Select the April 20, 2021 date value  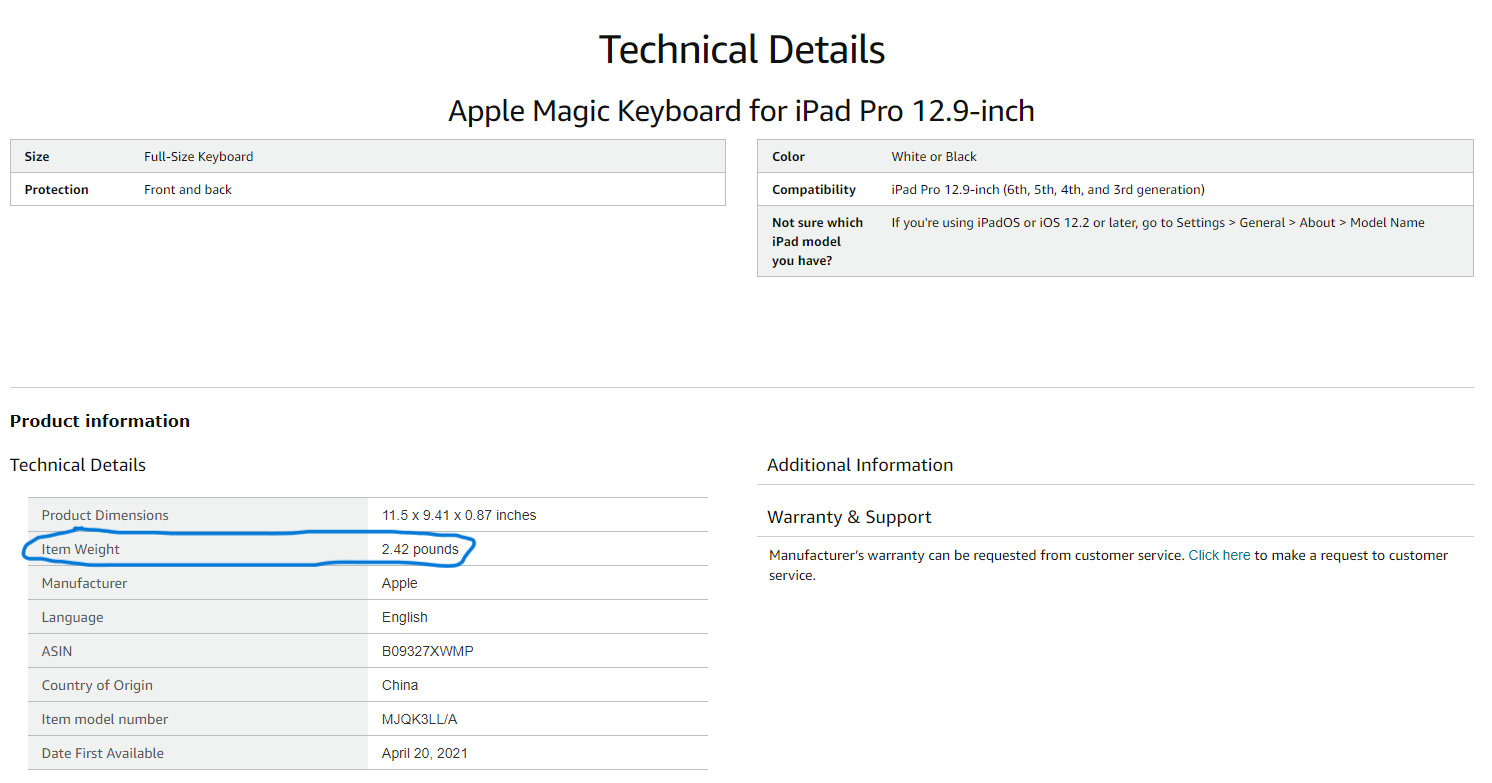425,753
